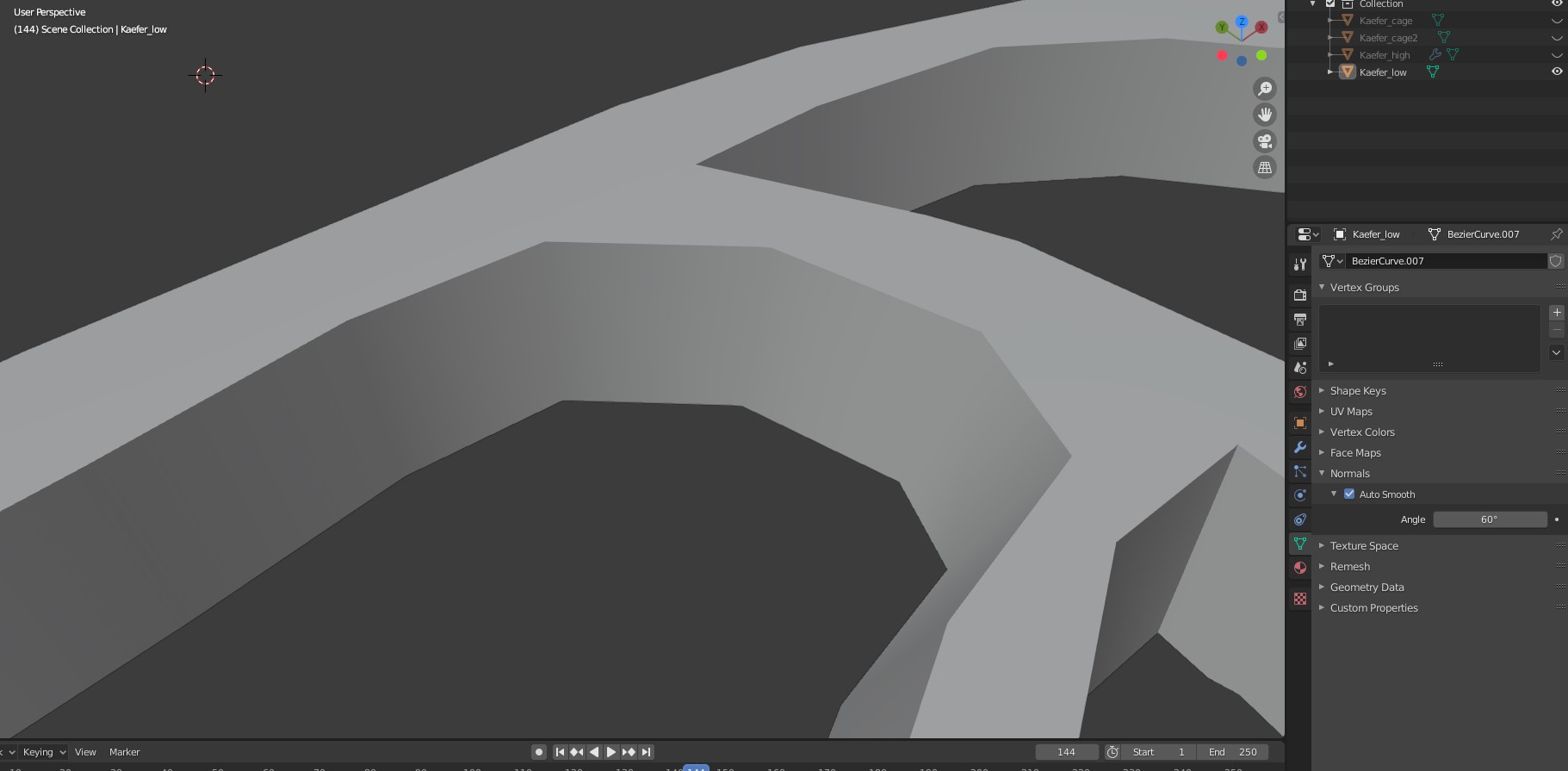
Task: Open the Texture properties checker tab
Action: click(1300, 599)
